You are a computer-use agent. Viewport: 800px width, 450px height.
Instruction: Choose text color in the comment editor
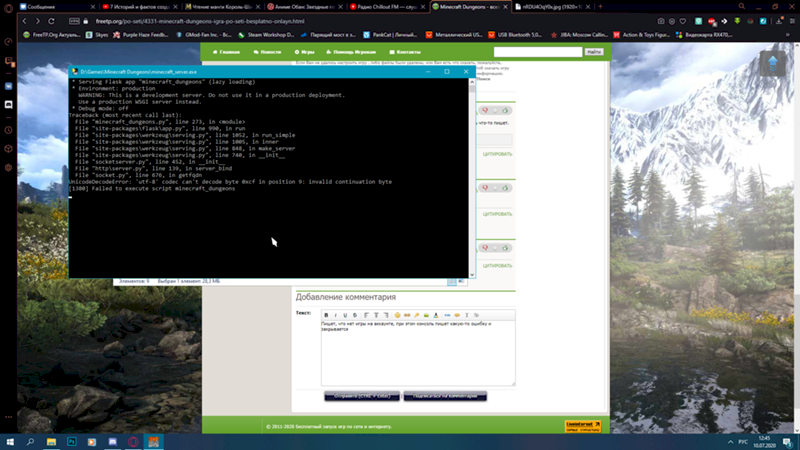[436, 315]
